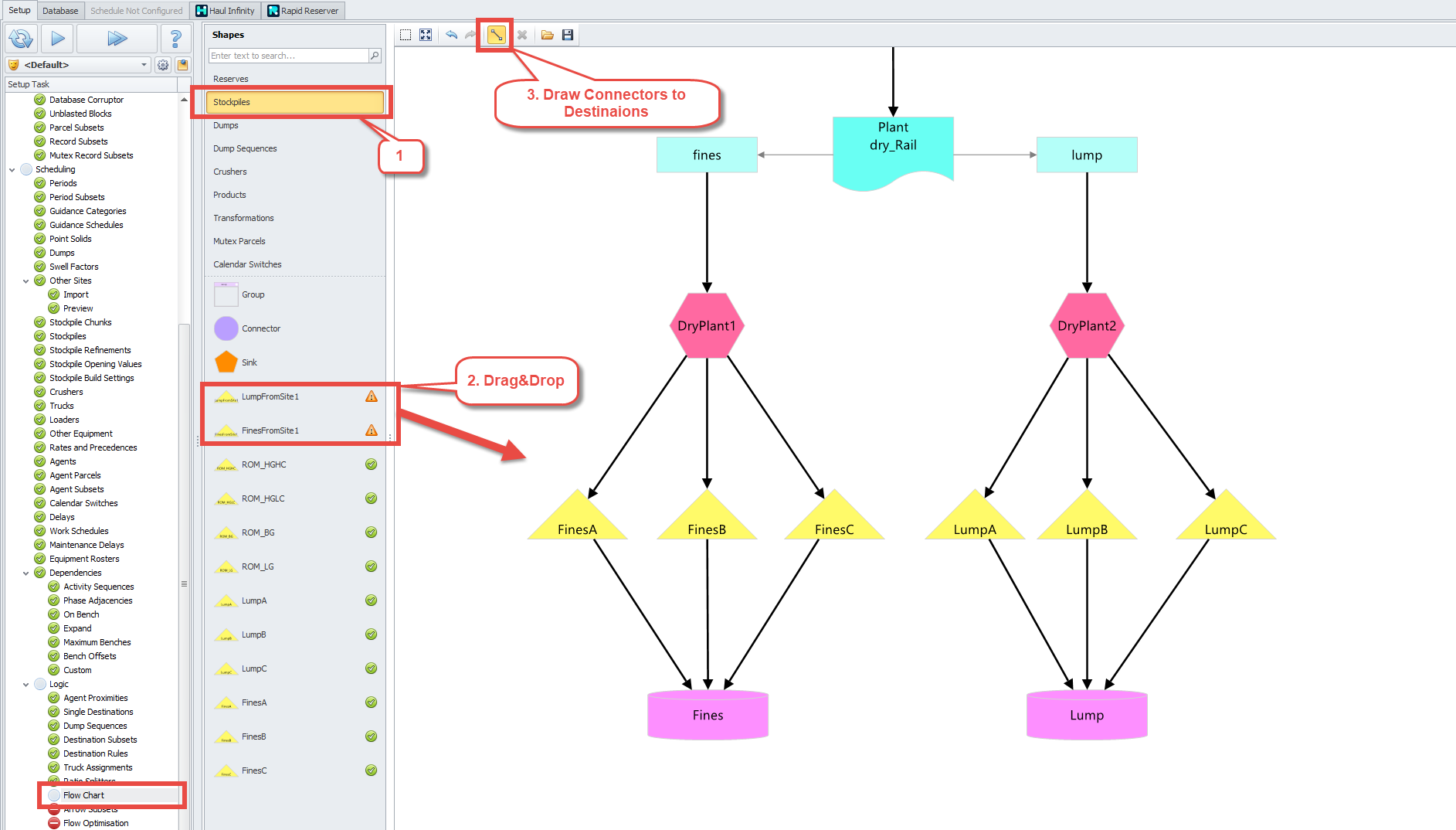The image size is (1456, 830).
Task: Click the fast-forward double arrow button
Action: pyautogui.click(x=117, y=38)
